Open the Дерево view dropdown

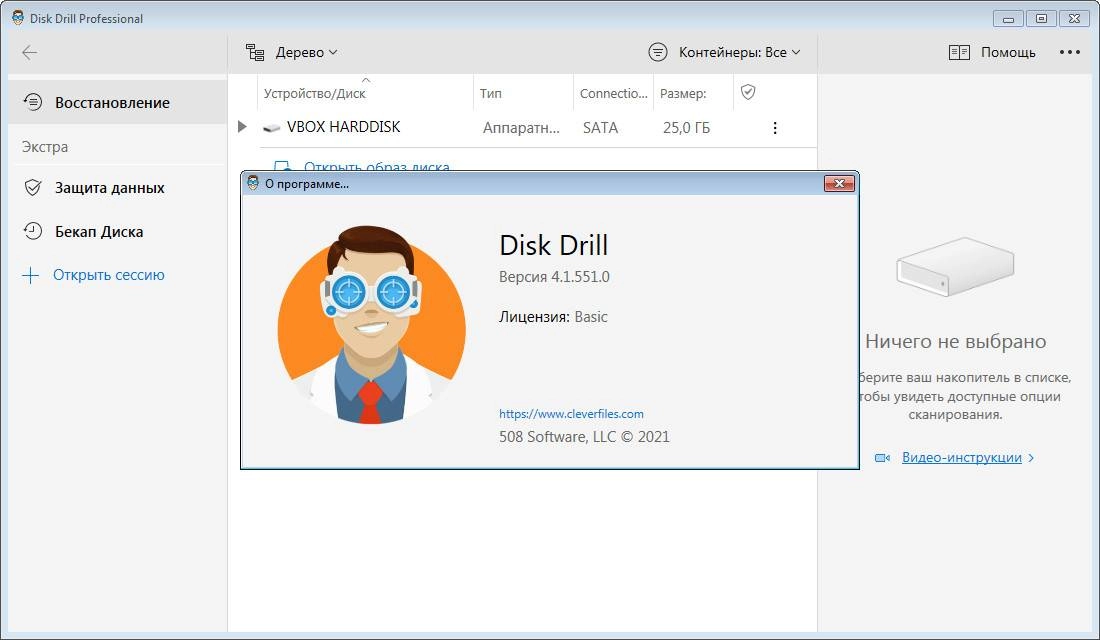pyautogui.click(x=306, y=53)
